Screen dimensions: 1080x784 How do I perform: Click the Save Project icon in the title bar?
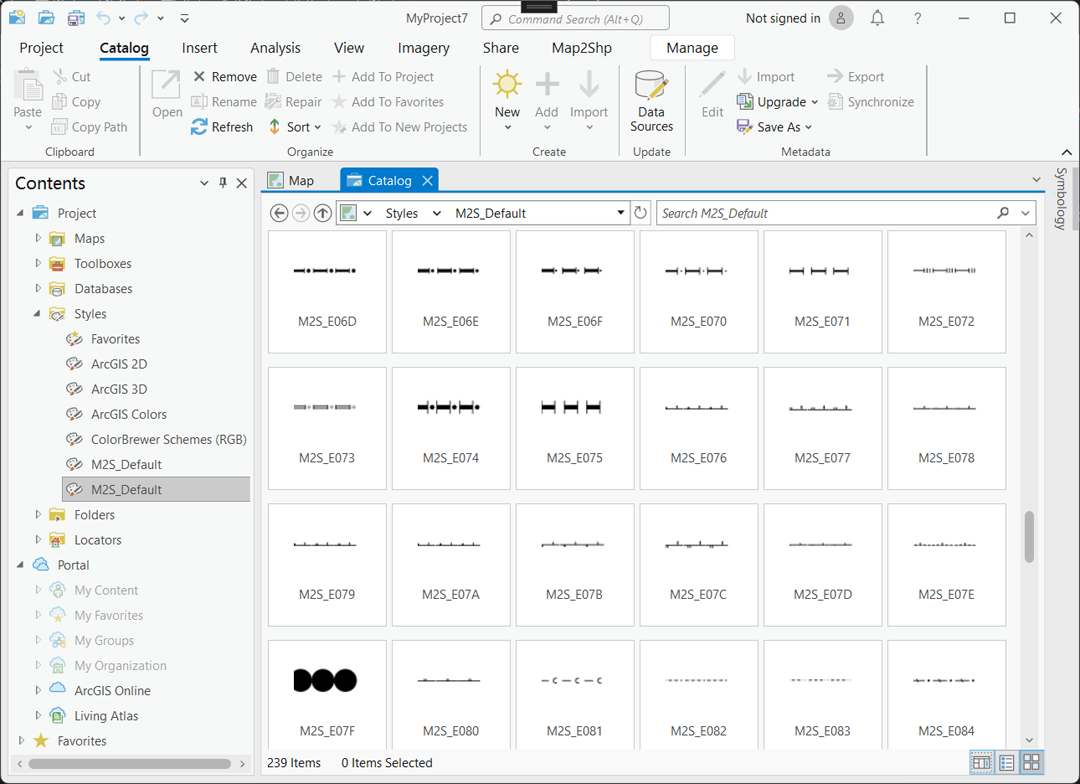(x=76, y=18)
